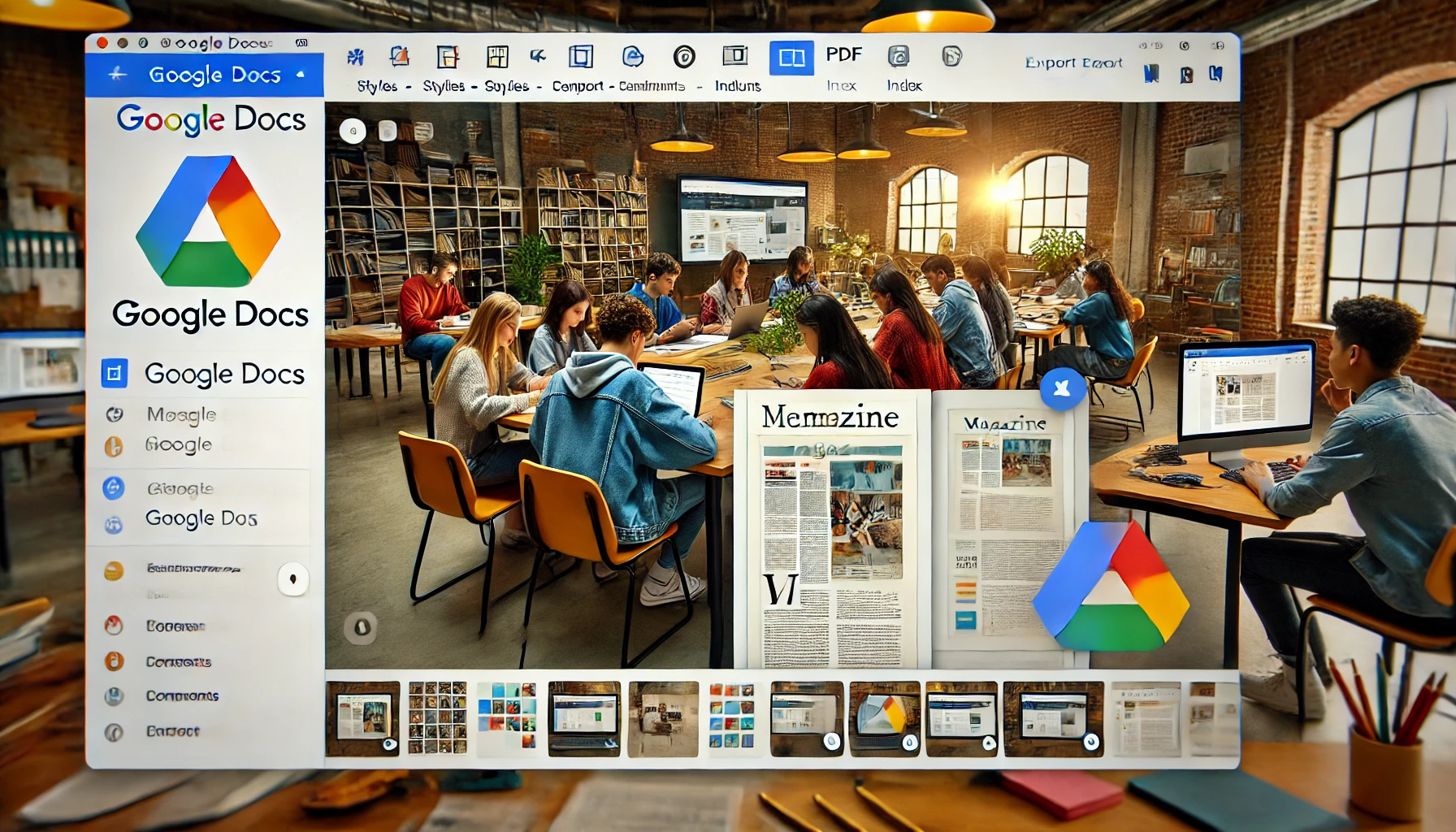The width and height of the screenshot is (1456, 832).
Task: Toggle the round white button at canvas top-left
Action: coord(353,131)
